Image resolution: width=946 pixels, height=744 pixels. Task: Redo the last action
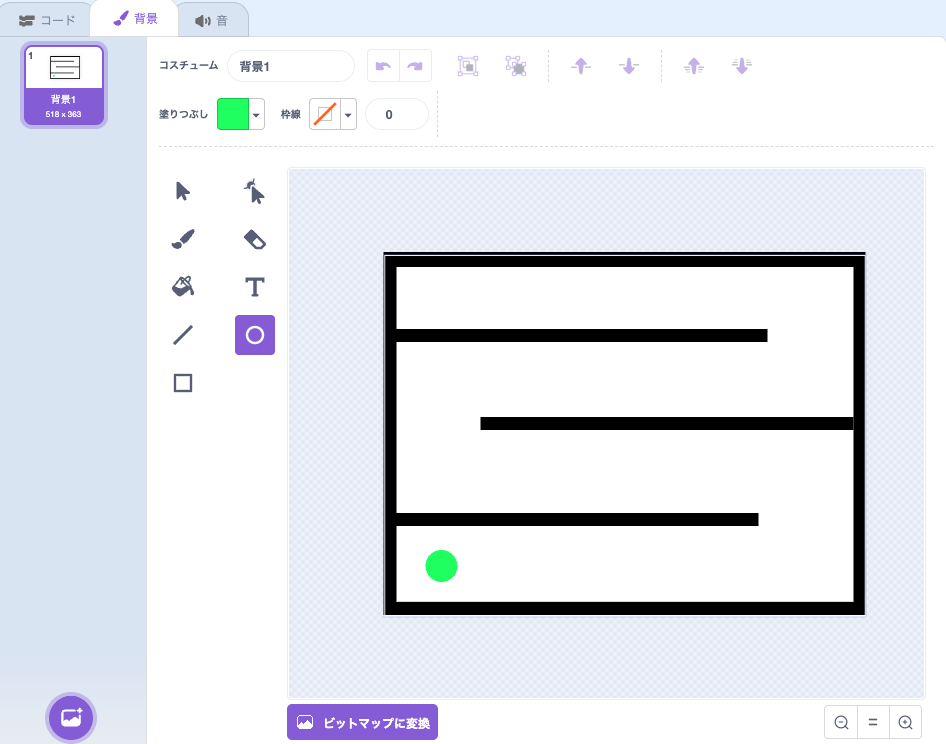415,66
